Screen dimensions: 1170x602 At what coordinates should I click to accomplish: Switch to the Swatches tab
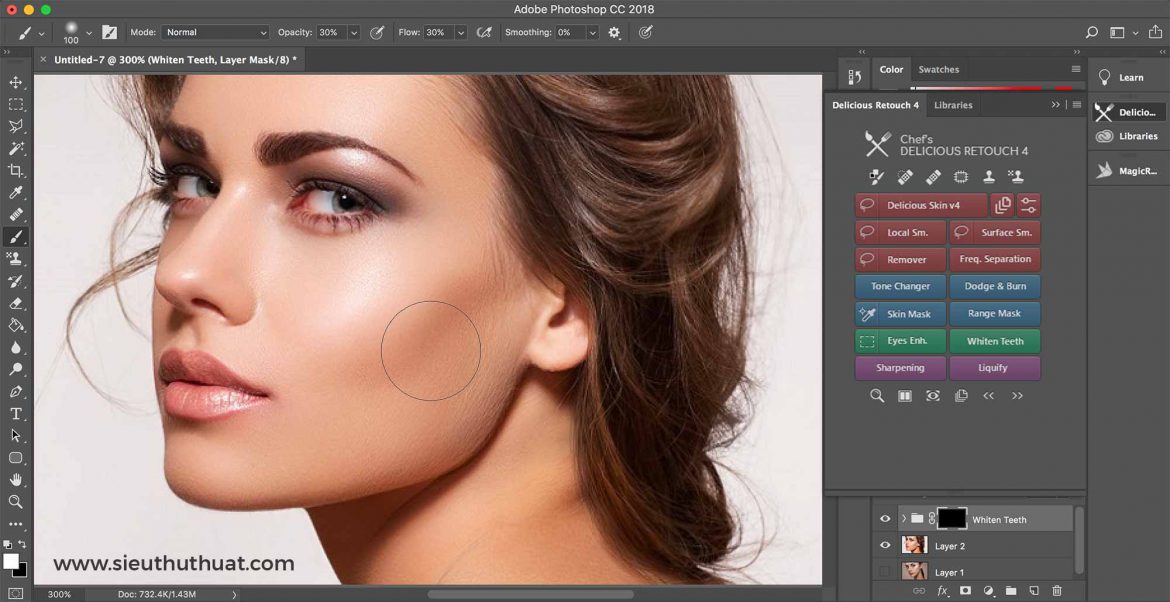pyautogui.click(x=939, y=69)
